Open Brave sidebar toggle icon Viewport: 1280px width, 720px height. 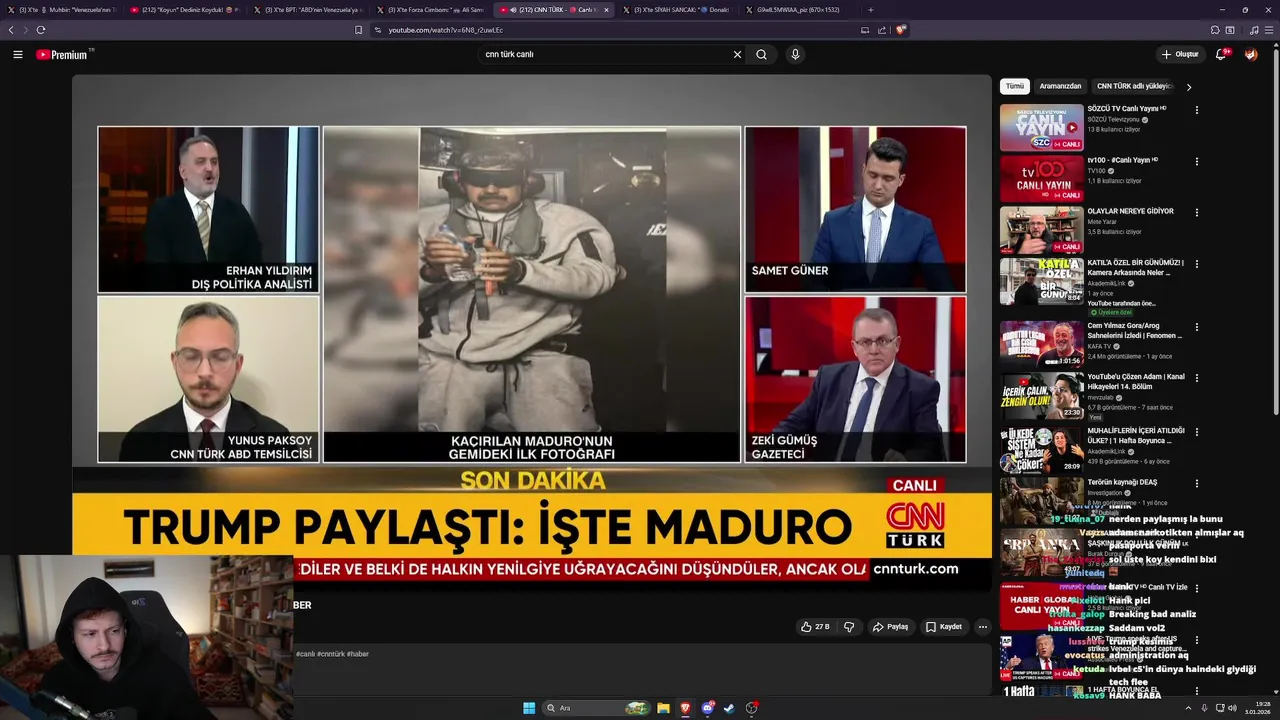(1230, 30)
